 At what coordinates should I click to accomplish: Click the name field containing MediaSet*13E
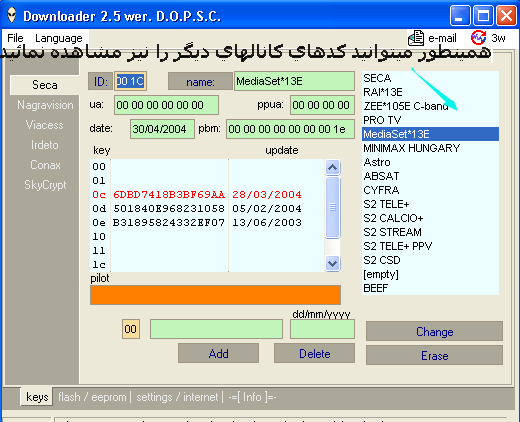point(294,81)
